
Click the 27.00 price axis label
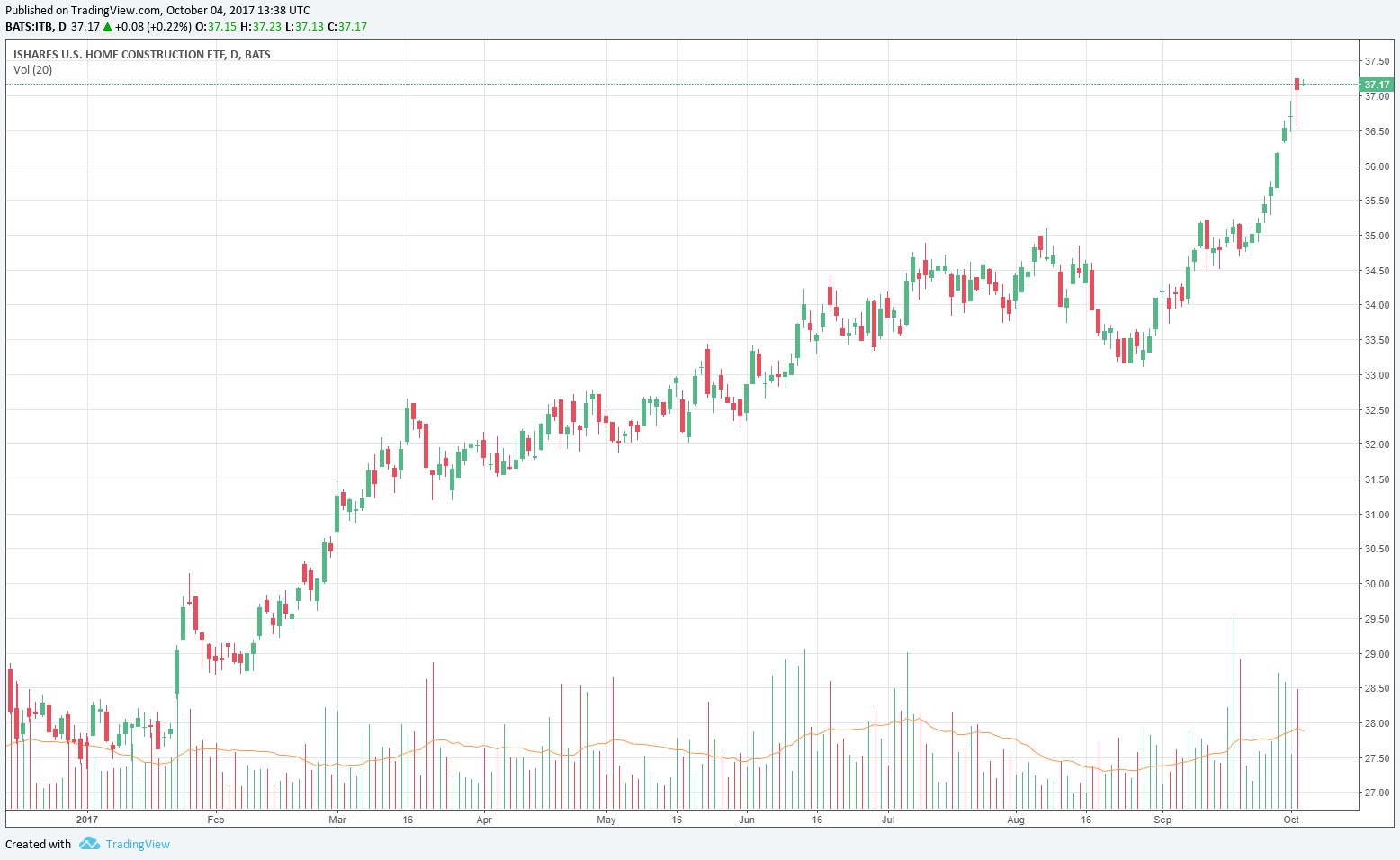point(1376,793)
